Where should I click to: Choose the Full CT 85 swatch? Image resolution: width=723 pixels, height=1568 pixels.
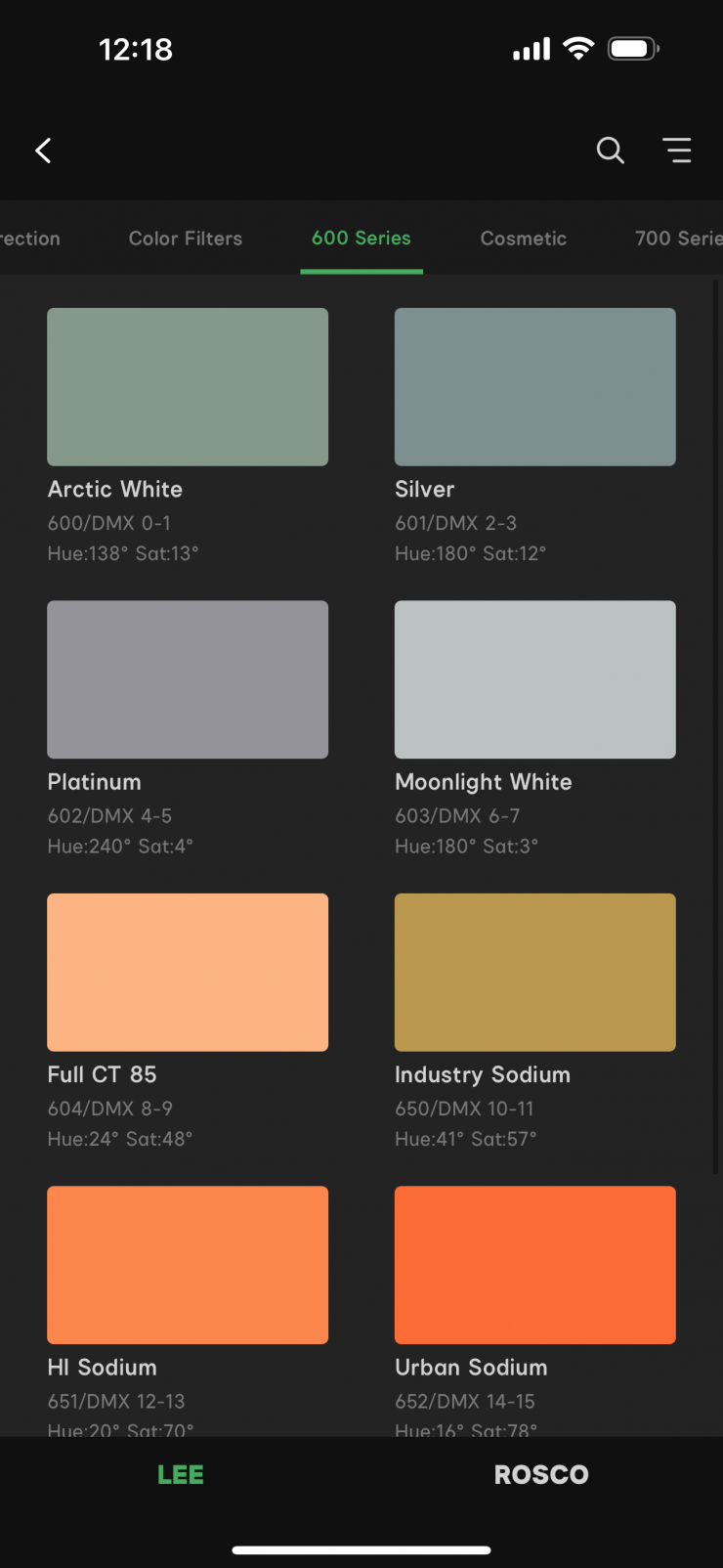tap(188, 972)
